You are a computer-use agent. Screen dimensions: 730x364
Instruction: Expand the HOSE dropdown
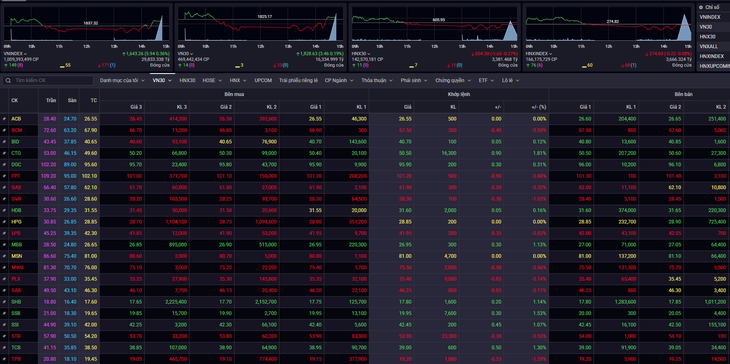click(x=212, y=81)
